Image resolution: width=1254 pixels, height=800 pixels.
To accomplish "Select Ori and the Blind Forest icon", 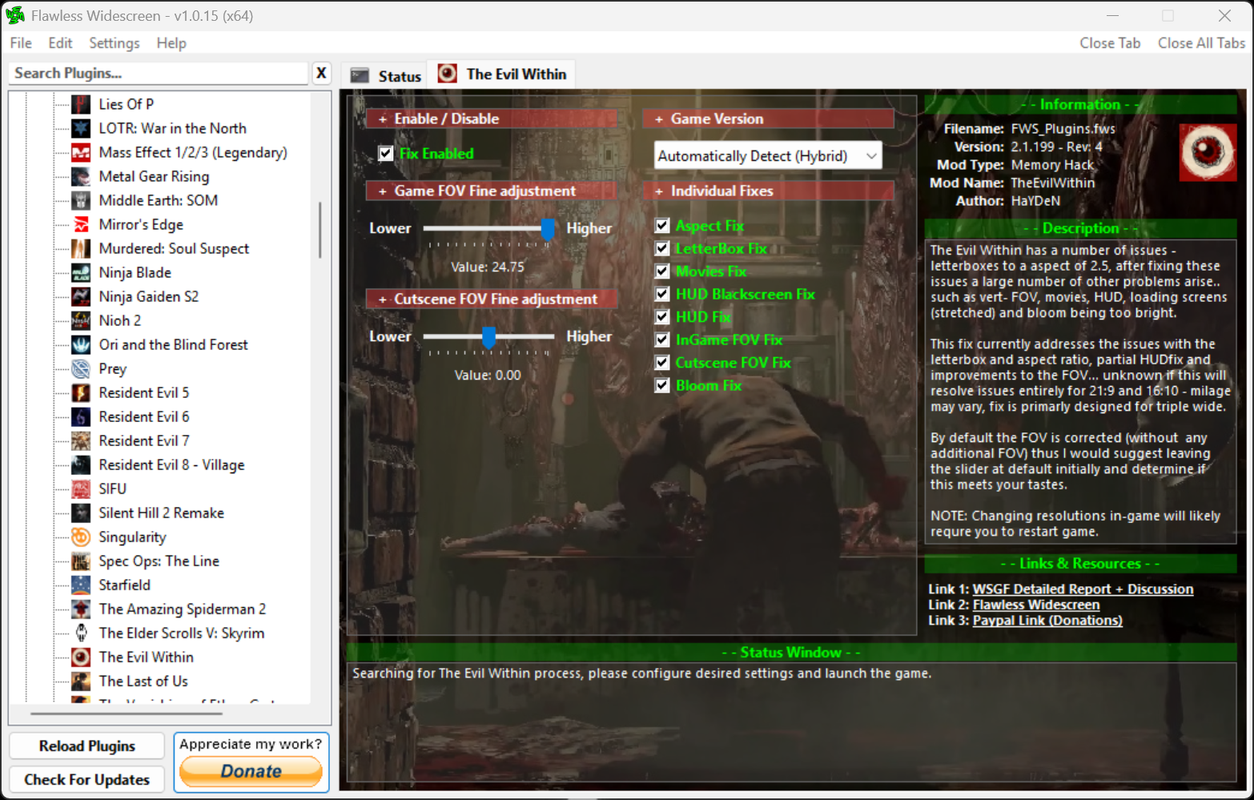I will (81, 344).
